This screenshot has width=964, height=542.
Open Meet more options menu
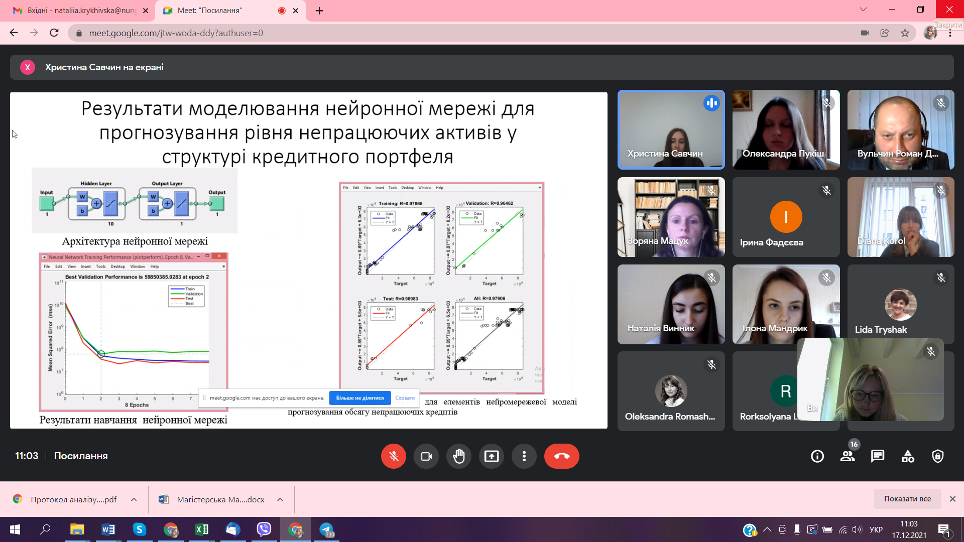(524, 456)
